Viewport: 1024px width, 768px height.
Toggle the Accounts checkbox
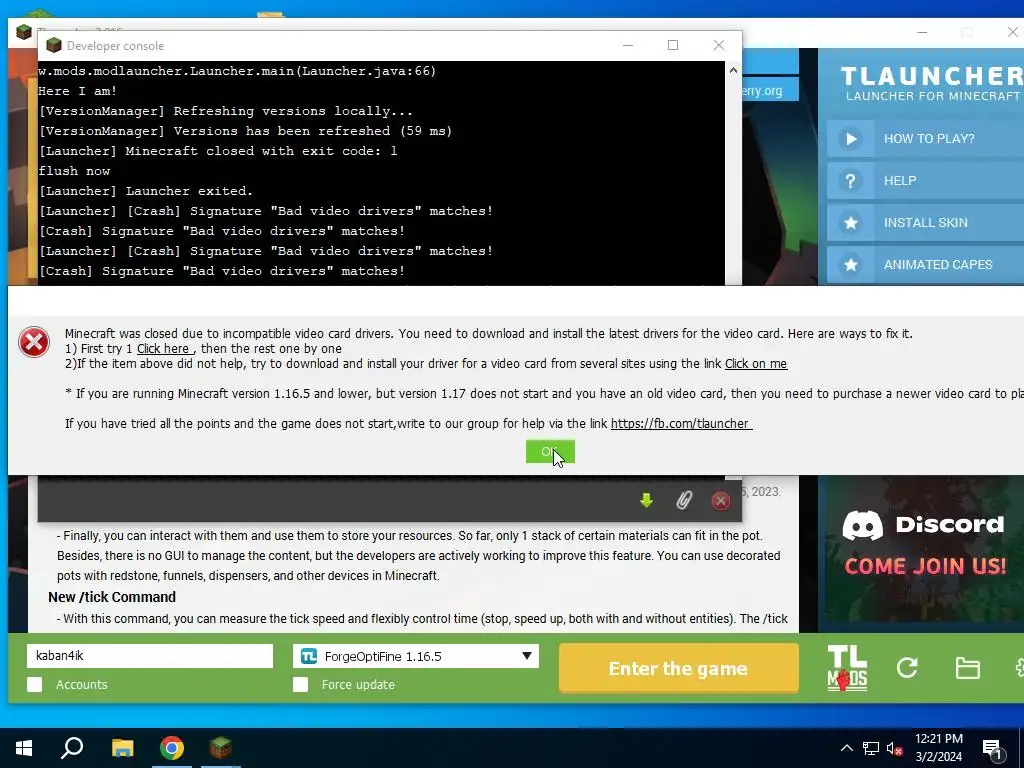coord(35,684)
